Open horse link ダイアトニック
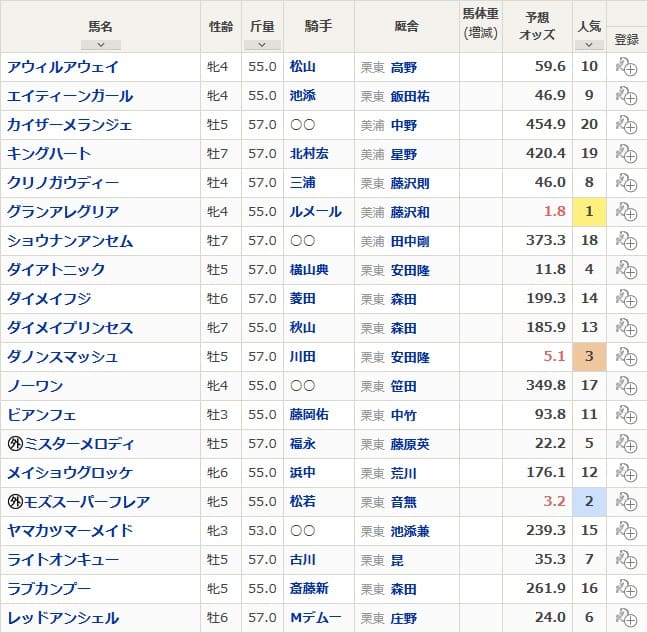The height and width of the screenshot is (633, 647). tap(56, 270)
